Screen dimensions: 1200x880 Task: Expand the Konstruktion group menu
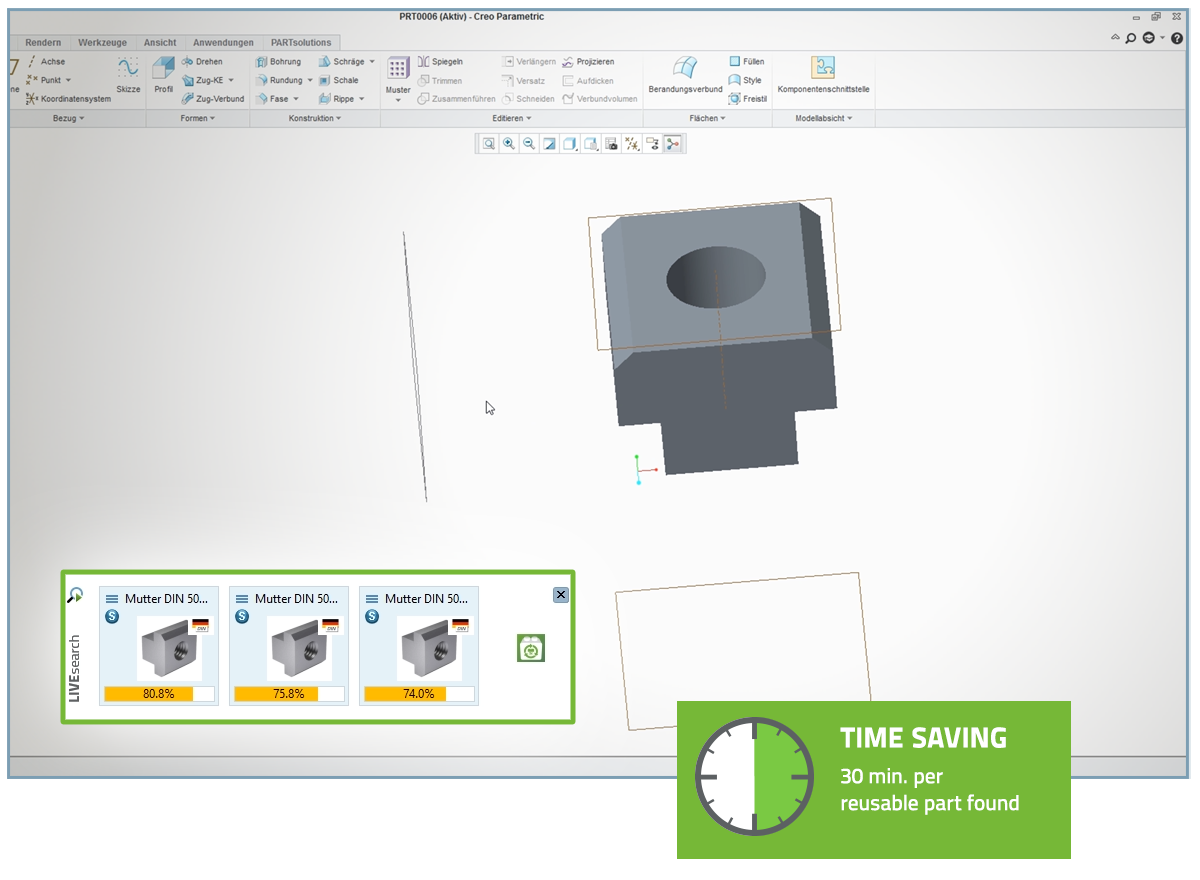338,118
